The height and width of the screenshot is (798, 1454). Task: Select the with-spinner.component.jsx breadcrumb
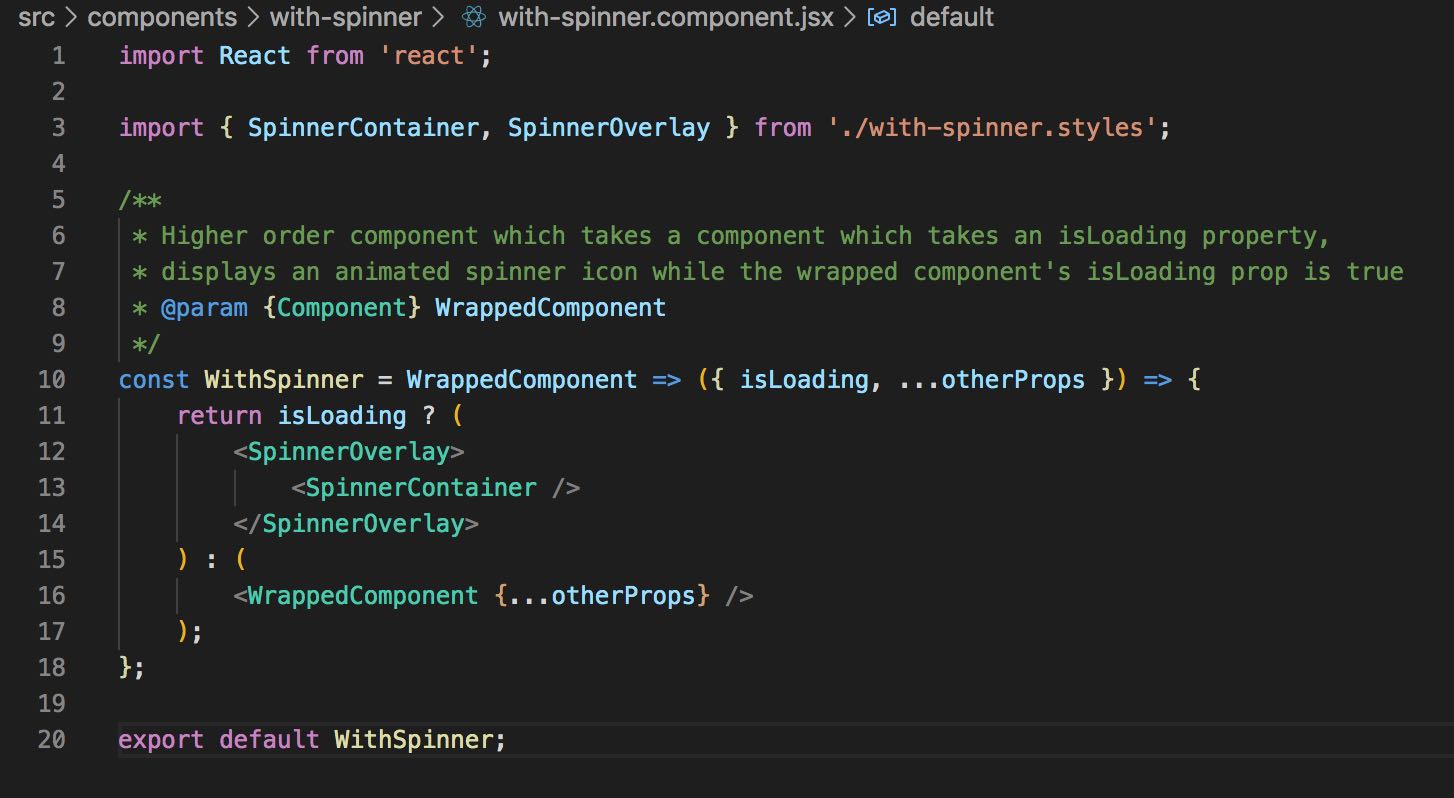tap(665, 18)
